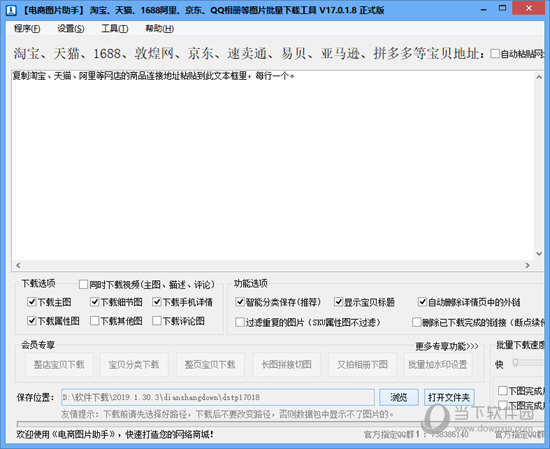
Task: Click the 打开文件夹 button
Action: (x=449, y=397)
